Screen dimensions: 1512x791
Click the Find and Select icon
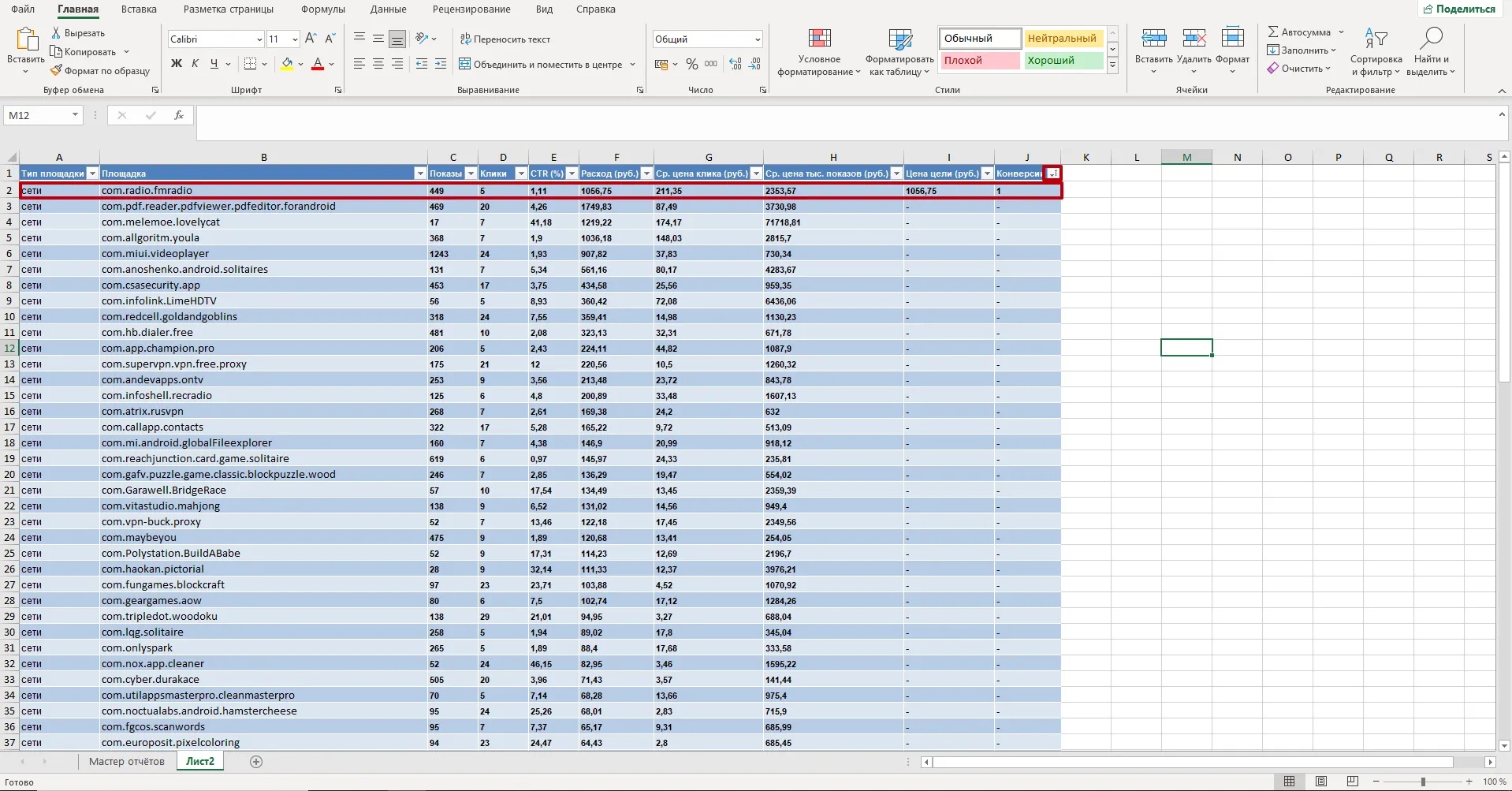click(1431, 39)
